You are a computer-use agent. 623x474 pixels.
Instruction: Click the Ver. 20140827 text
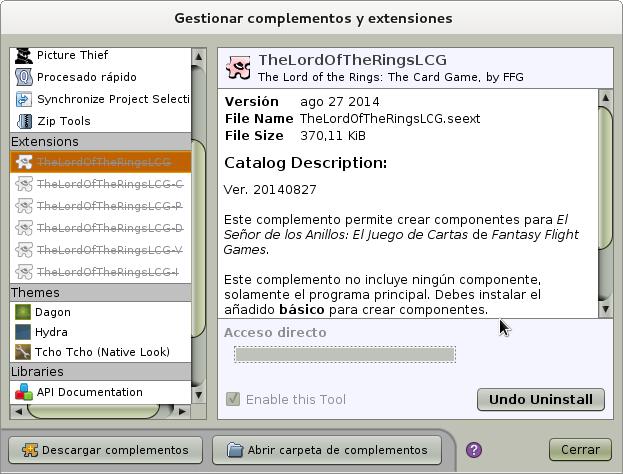pos(270,190)
